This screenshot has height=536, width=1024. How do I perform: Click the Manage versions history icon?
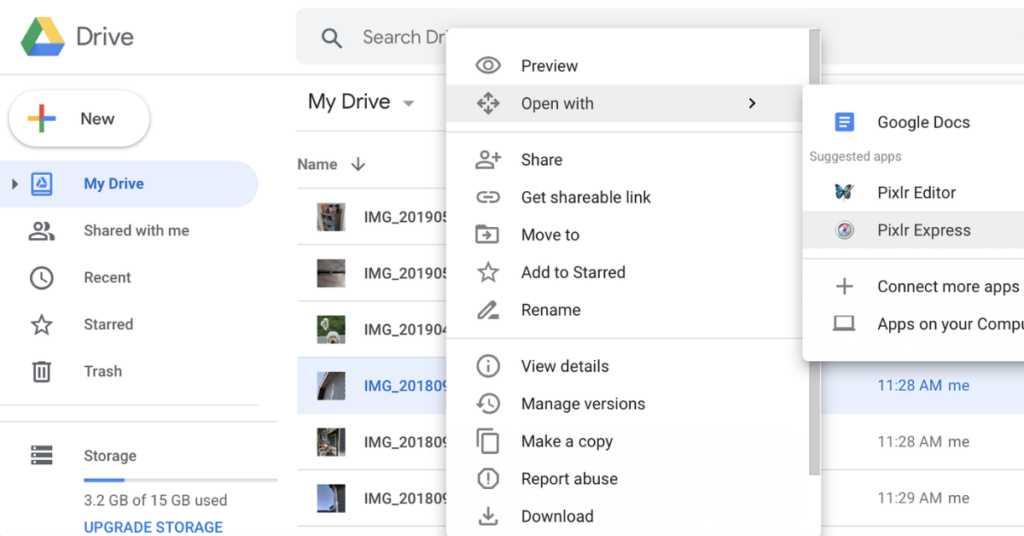click(x=488, y=403)
